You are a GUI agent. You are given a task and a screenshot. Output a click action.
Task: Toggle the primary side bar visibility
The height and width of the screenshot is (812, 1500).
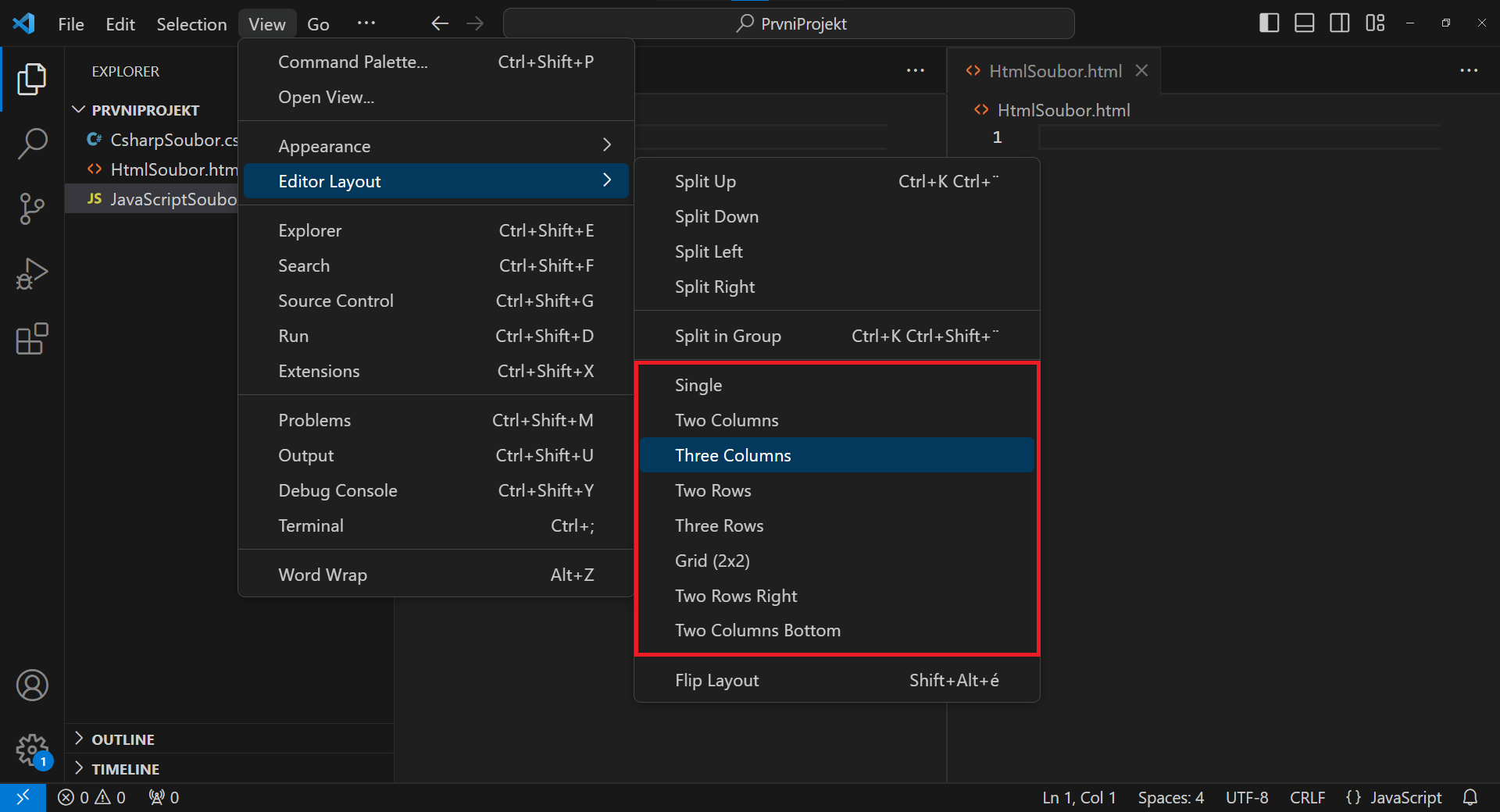(x=1268, y=23)
